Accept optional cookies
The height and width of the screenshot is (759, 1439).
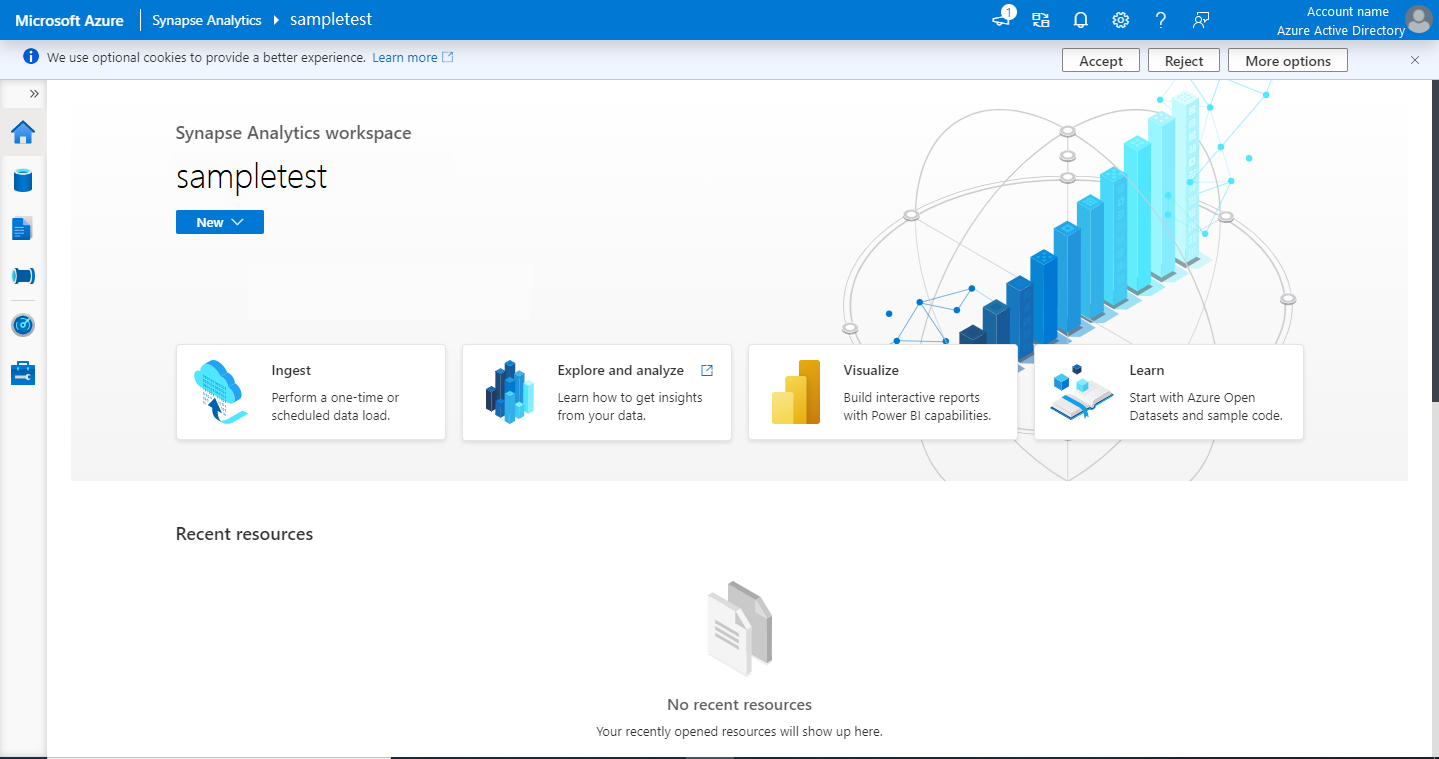(1101, 61)
